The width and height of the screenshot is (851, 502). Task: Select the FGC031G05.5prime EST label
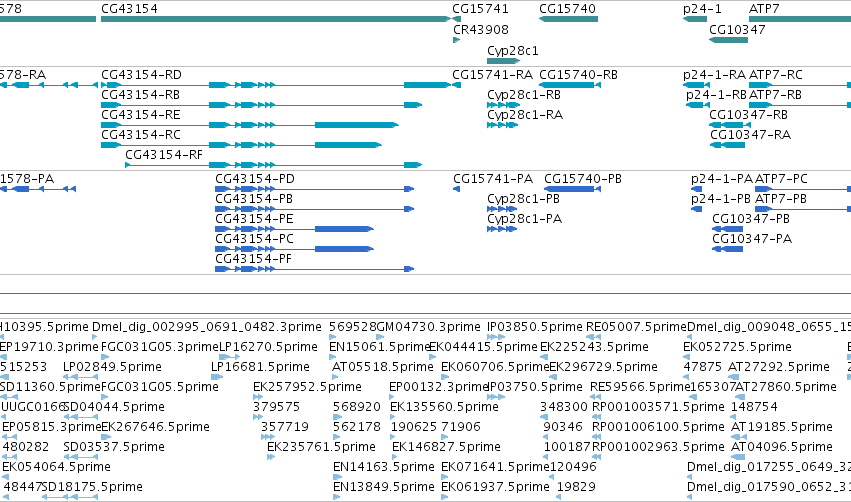[160, 387]
